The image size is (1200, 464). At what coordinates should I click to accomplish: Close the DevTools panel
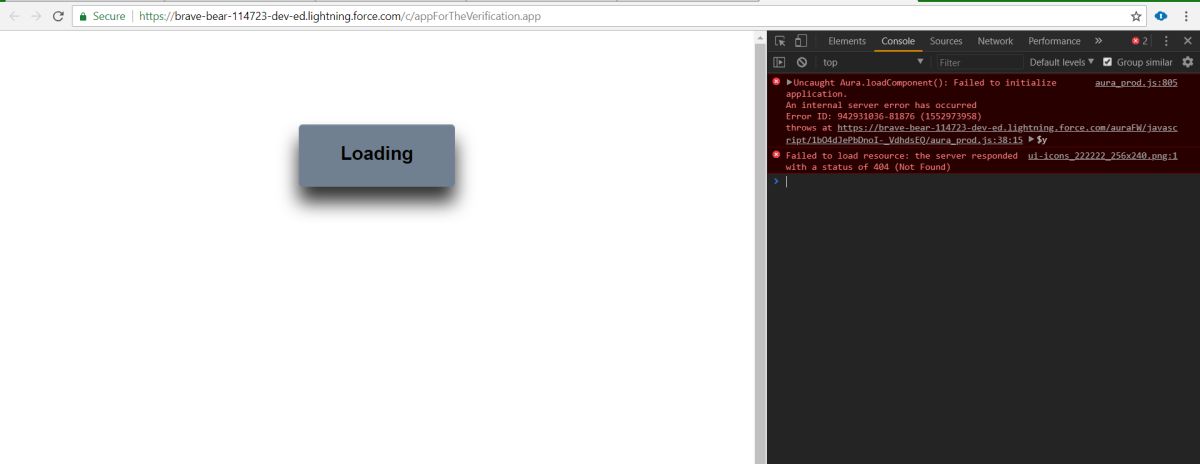tap(1186, 41)
